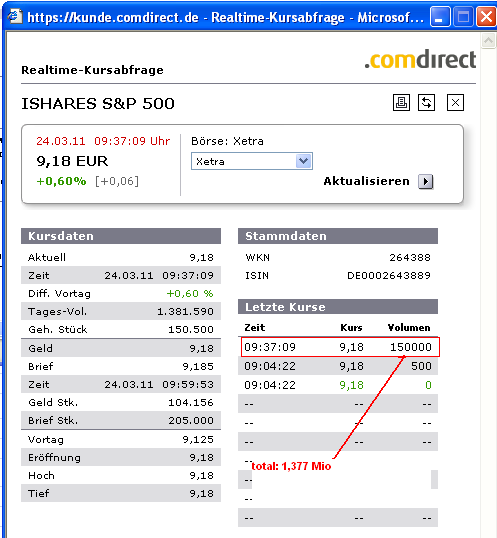Click the refresh arrows icon
Image resolution: width=497 pixels, height=538 pixels.
coord(426,103)
